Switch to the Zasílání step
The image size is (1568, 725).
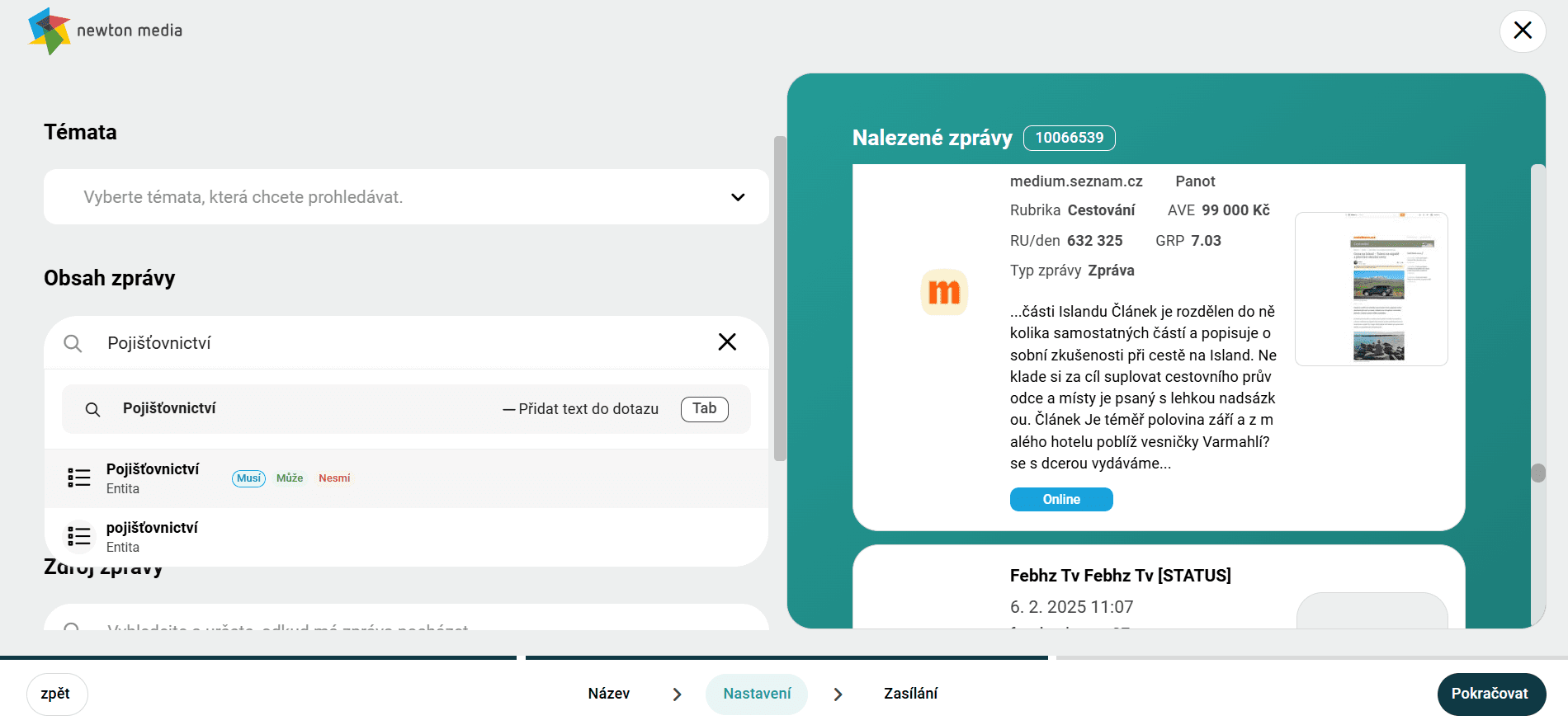click(910, 694)
